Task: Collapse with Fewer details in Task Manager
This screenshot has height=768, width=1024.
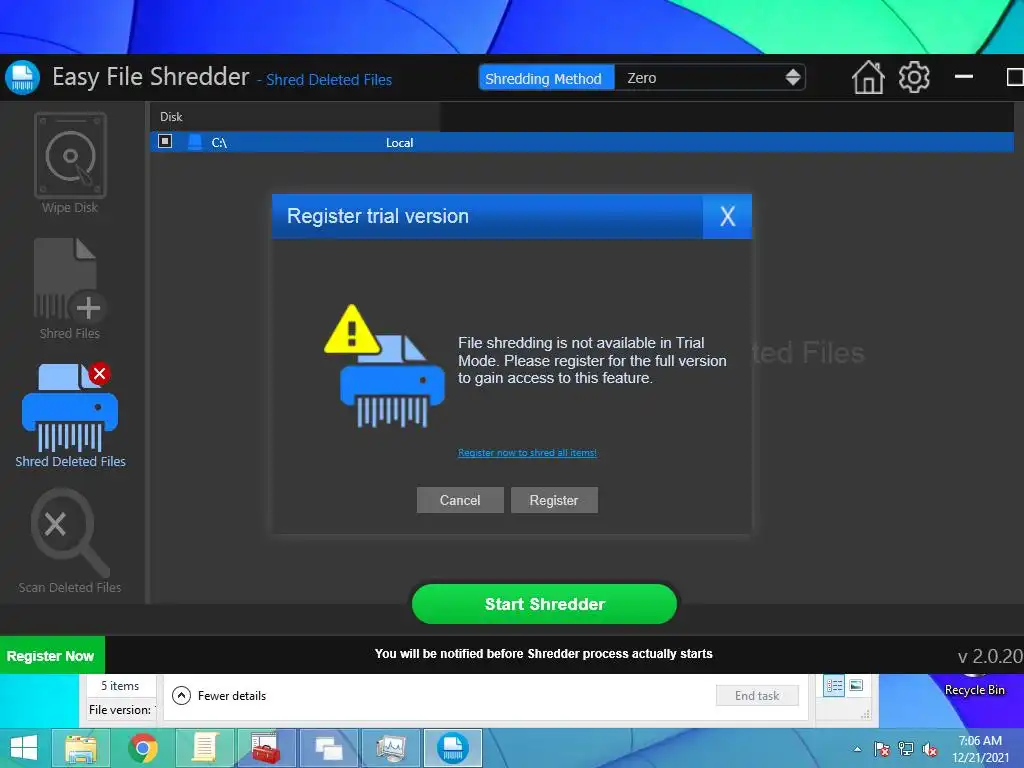Action: pos(219,696)
